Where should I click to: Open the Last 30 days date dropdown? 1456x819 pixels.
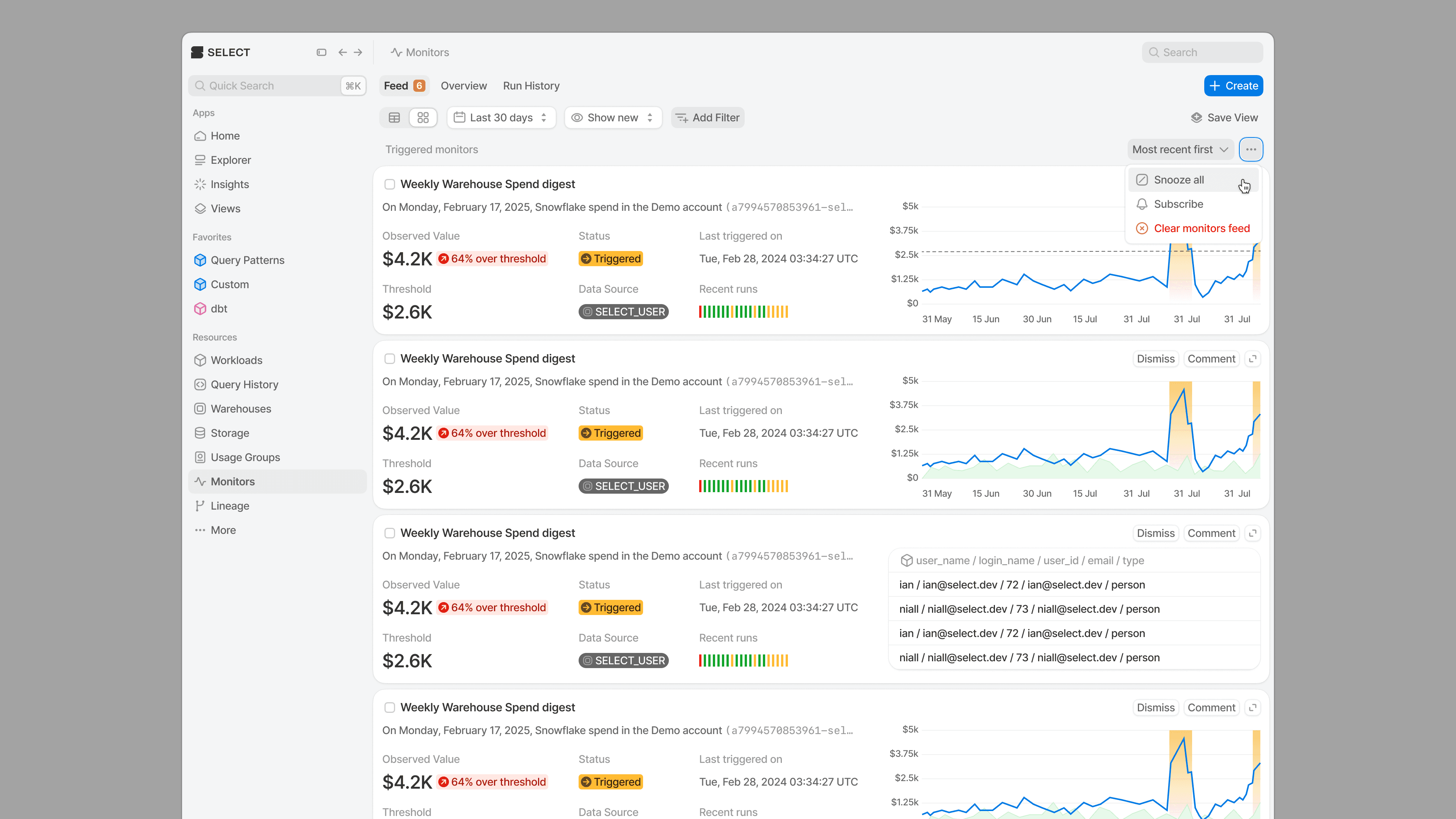coord(501,118)
